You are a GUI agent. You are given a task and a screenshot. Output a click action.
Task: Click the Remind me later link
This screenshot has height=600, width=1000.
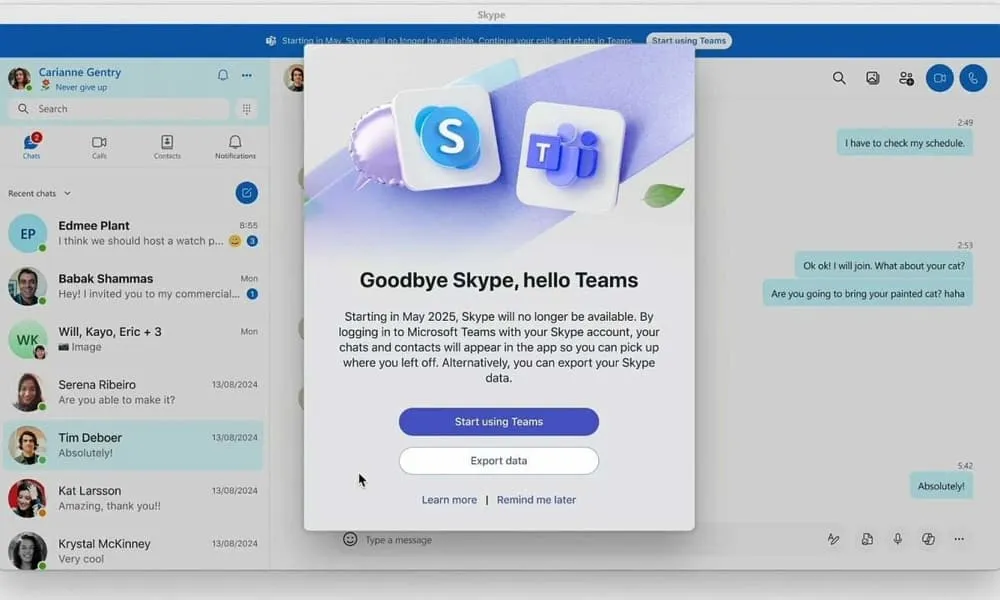click(536, 500)
